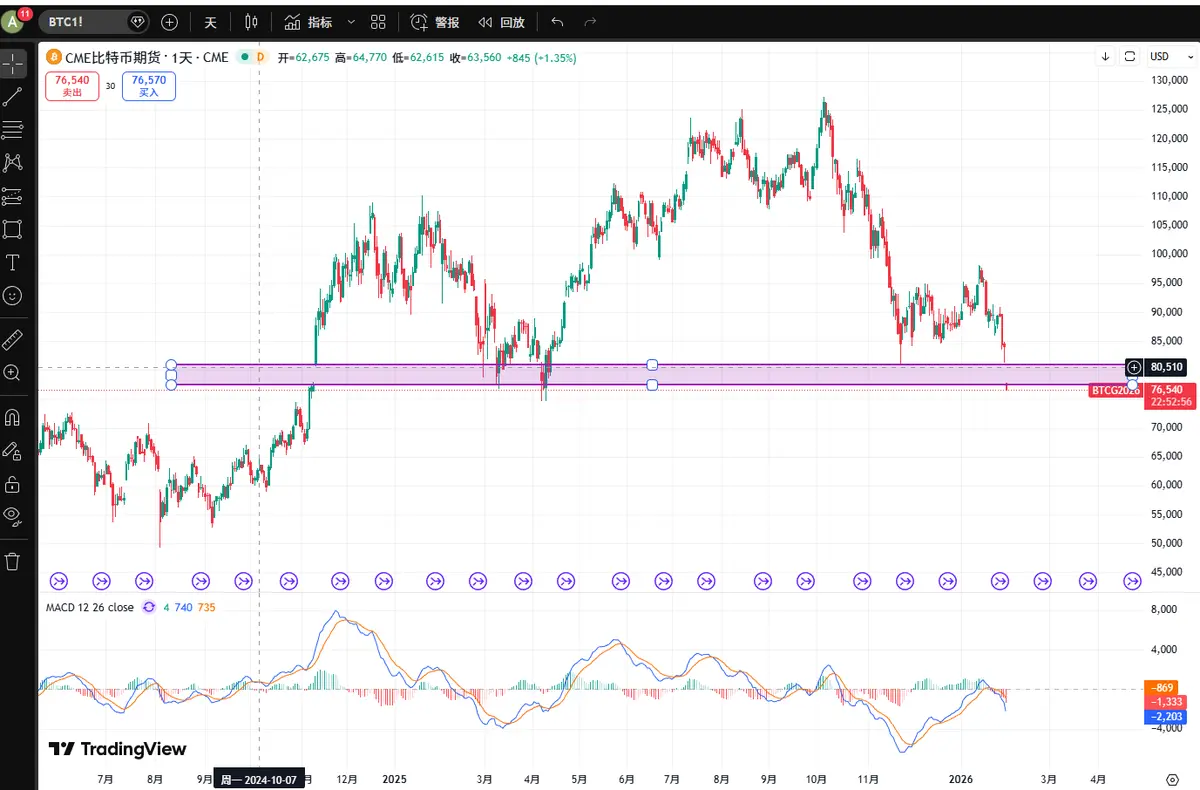Undo the last action
This screenshot has height=790, width=1200.
coord(557,21)
